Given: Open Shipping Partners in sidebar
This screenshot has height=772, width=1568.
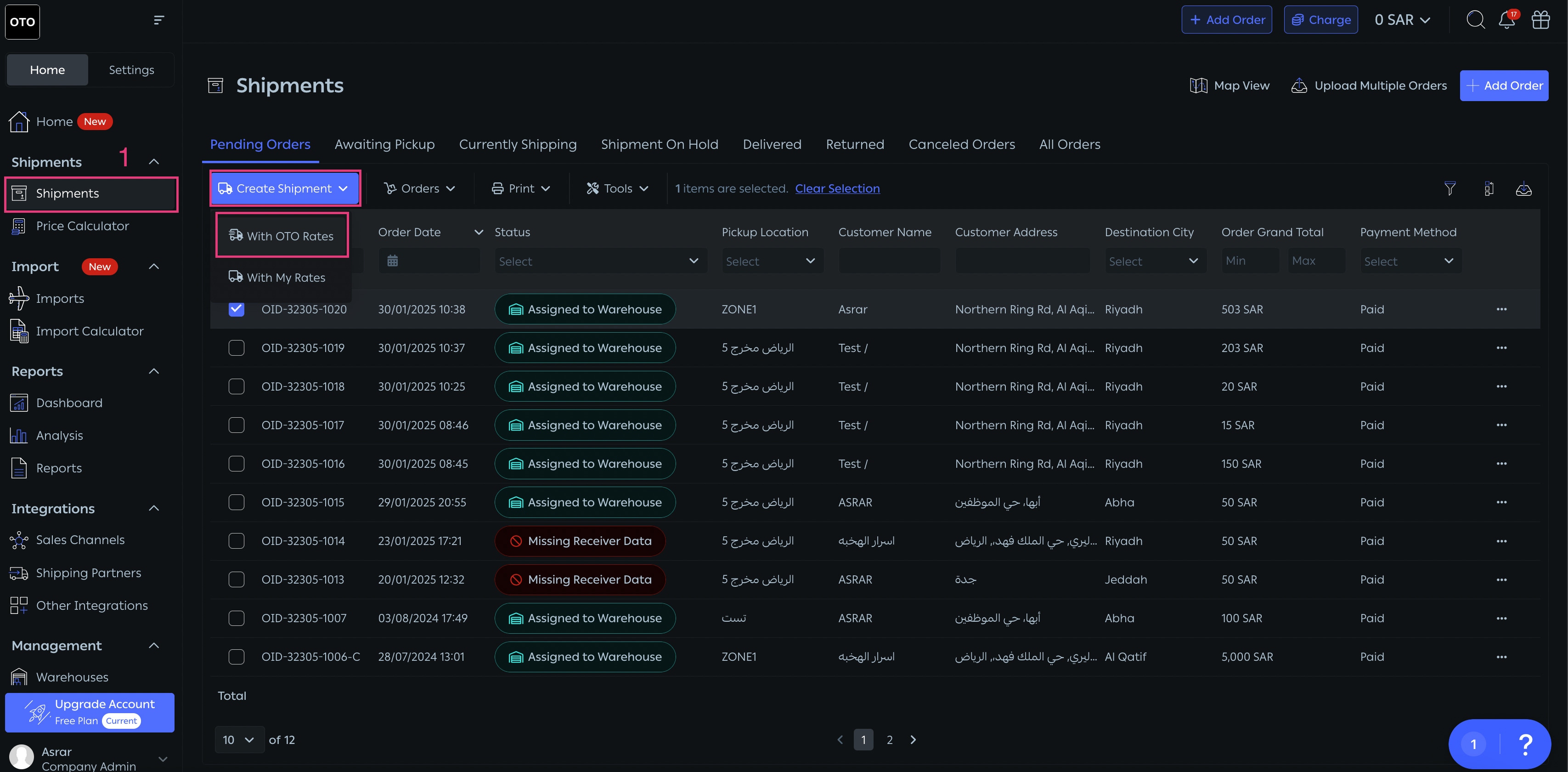Looking at the screenshot, I should coord(88,573).
